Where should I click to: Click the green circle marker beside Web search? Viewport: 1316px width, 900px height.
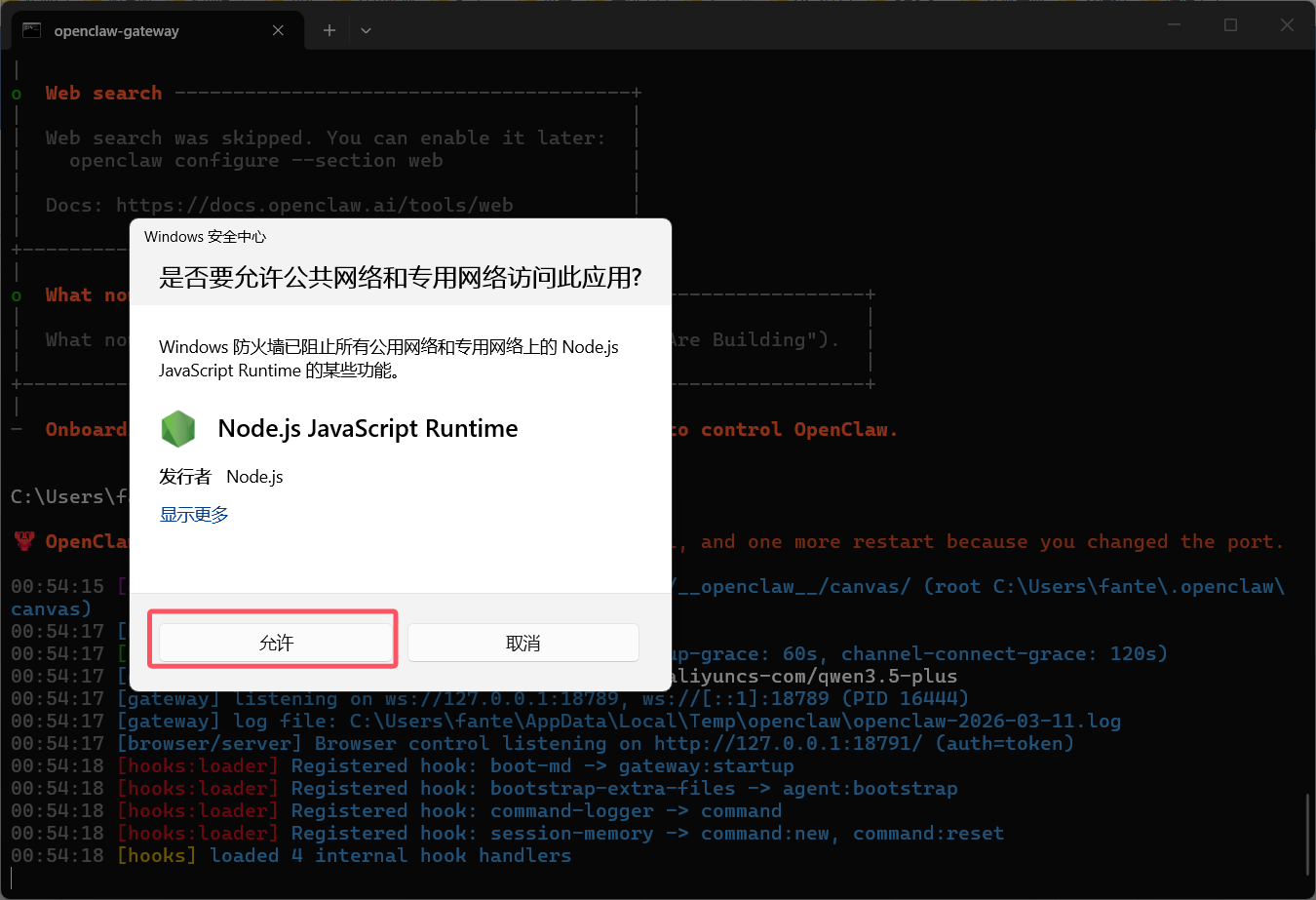17,94
